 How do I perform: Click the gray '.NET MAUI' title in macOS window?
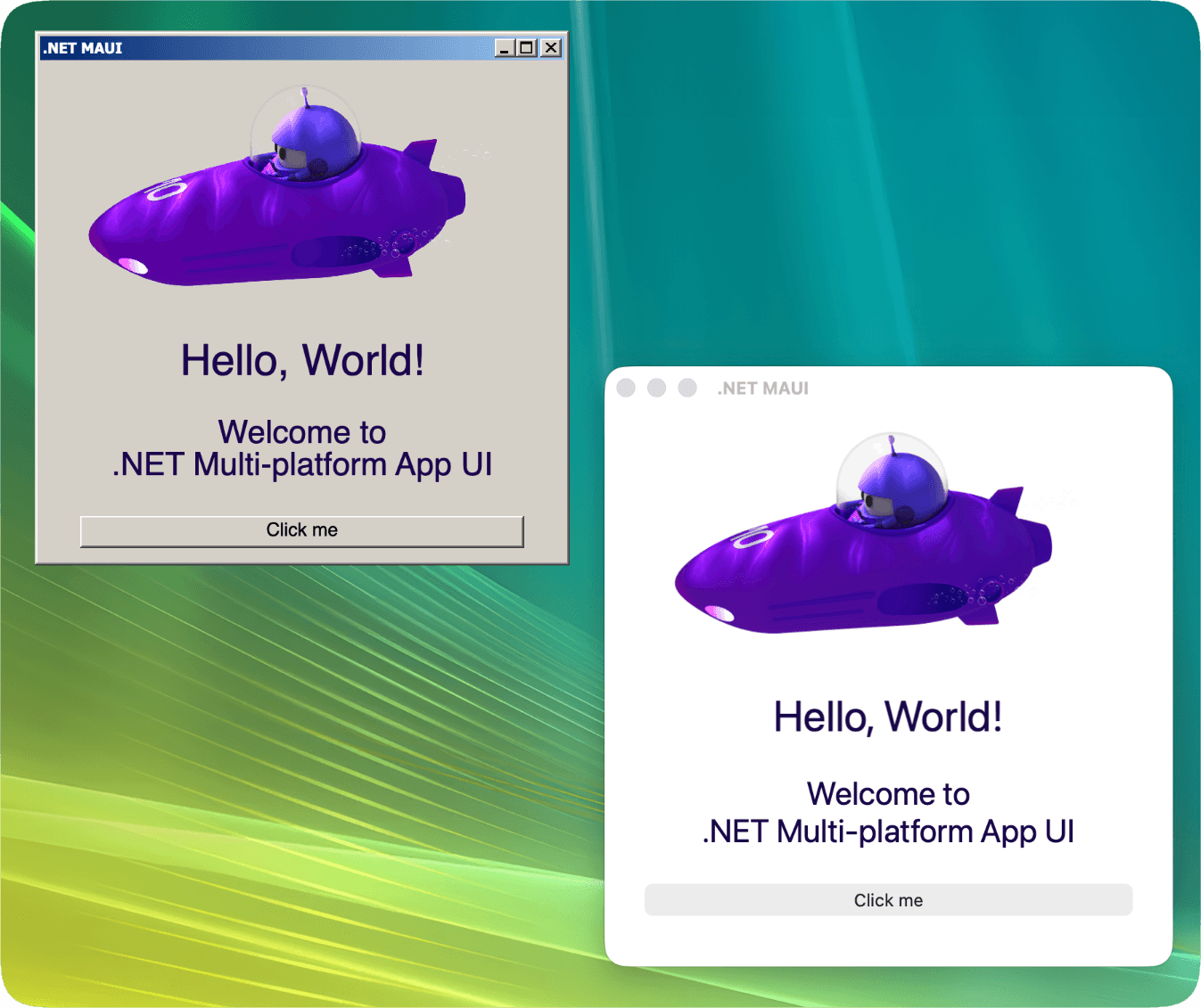(x=763, y=389)
